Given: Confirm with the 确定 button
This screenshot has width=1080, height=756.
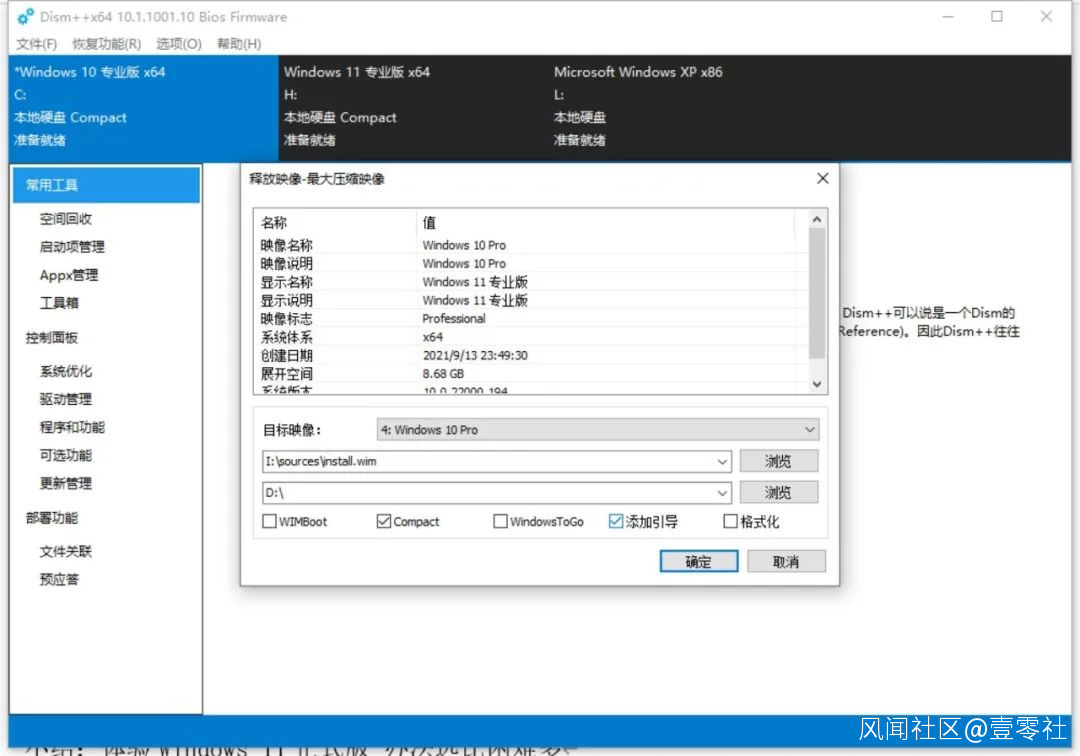Looking at the screenshot, I should coord(698,561).
